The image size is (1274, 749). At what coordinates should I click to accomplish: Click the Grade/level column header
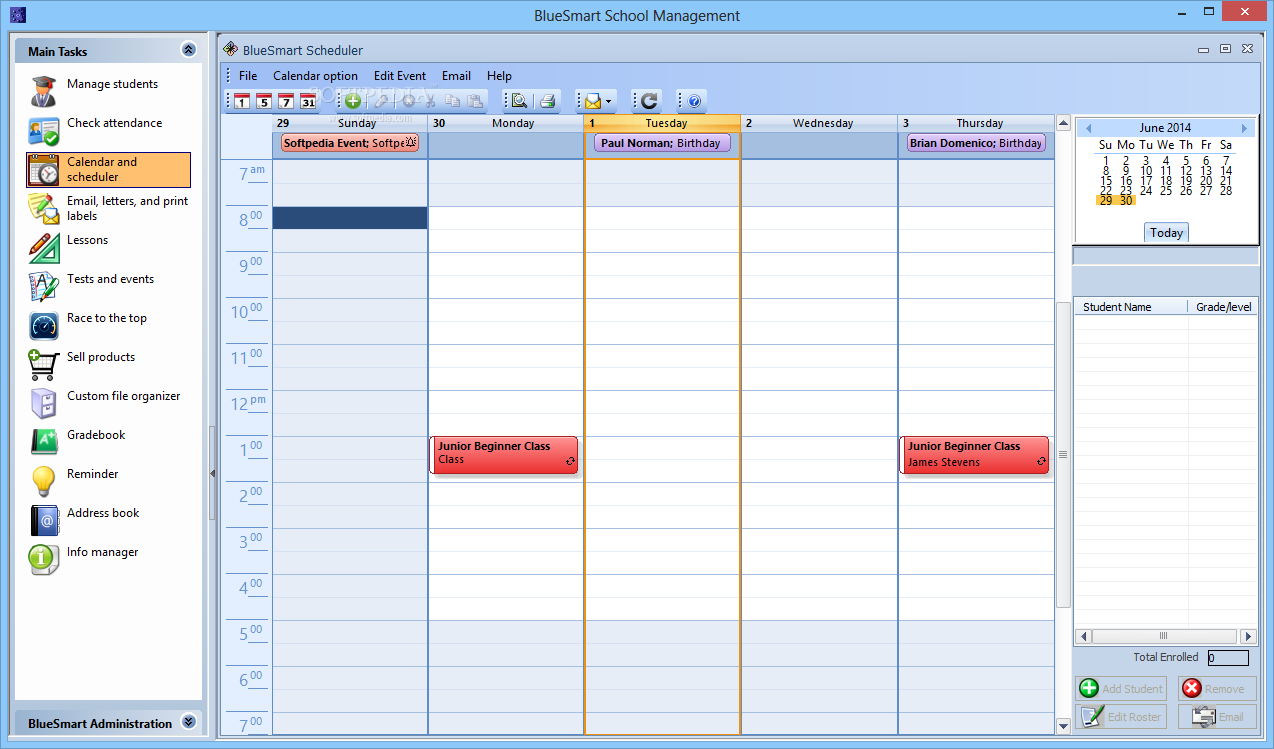pos(1223,307)
